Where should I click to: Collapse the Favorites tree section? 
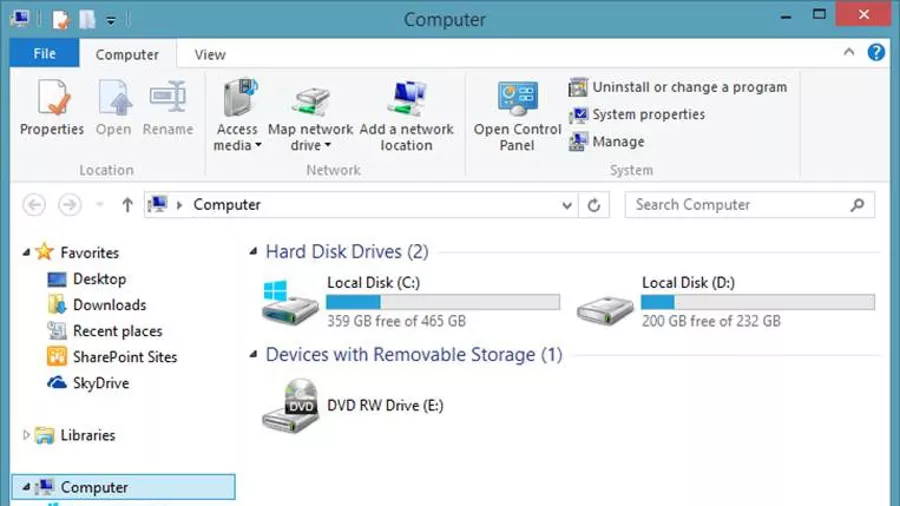[x=26, y=252]
